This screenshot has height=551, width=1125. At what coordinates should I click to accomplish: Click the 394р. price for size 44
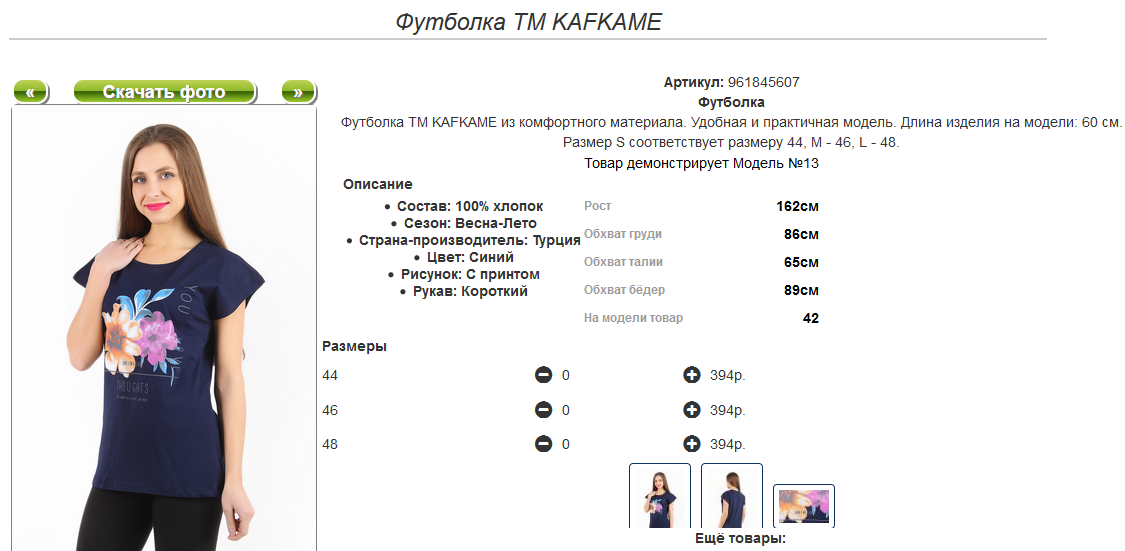pyautogui.click(x=728, y=375)
